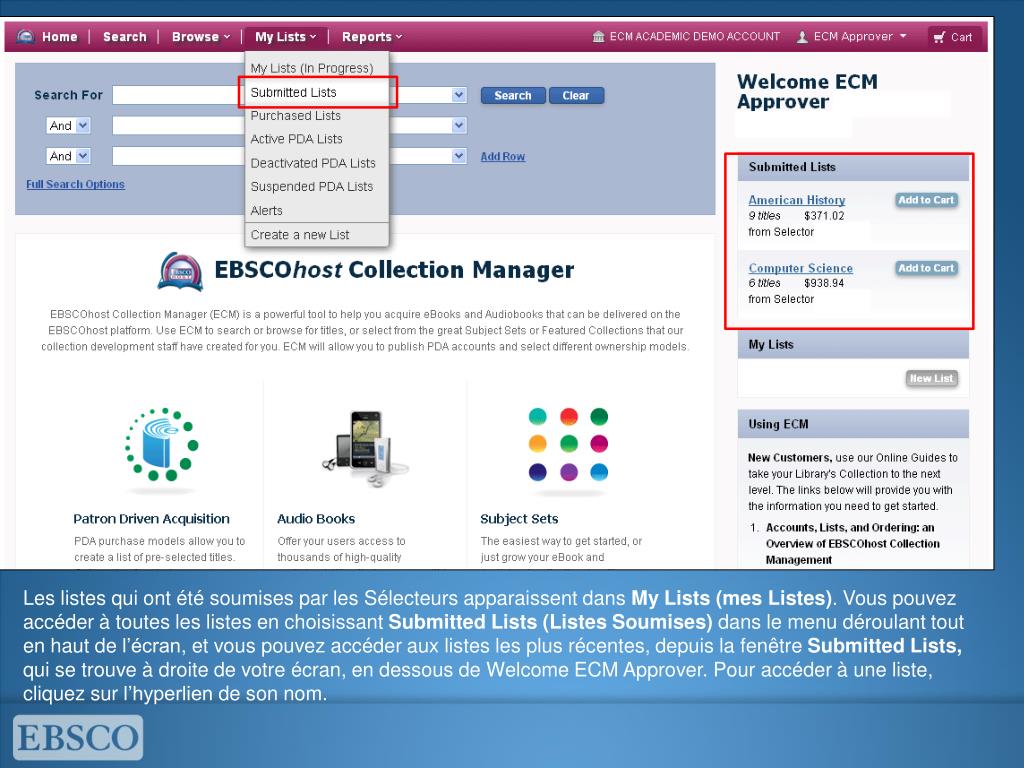Click the institution building icon
The width and height of the screenshot is (1024, 768).
598,36
